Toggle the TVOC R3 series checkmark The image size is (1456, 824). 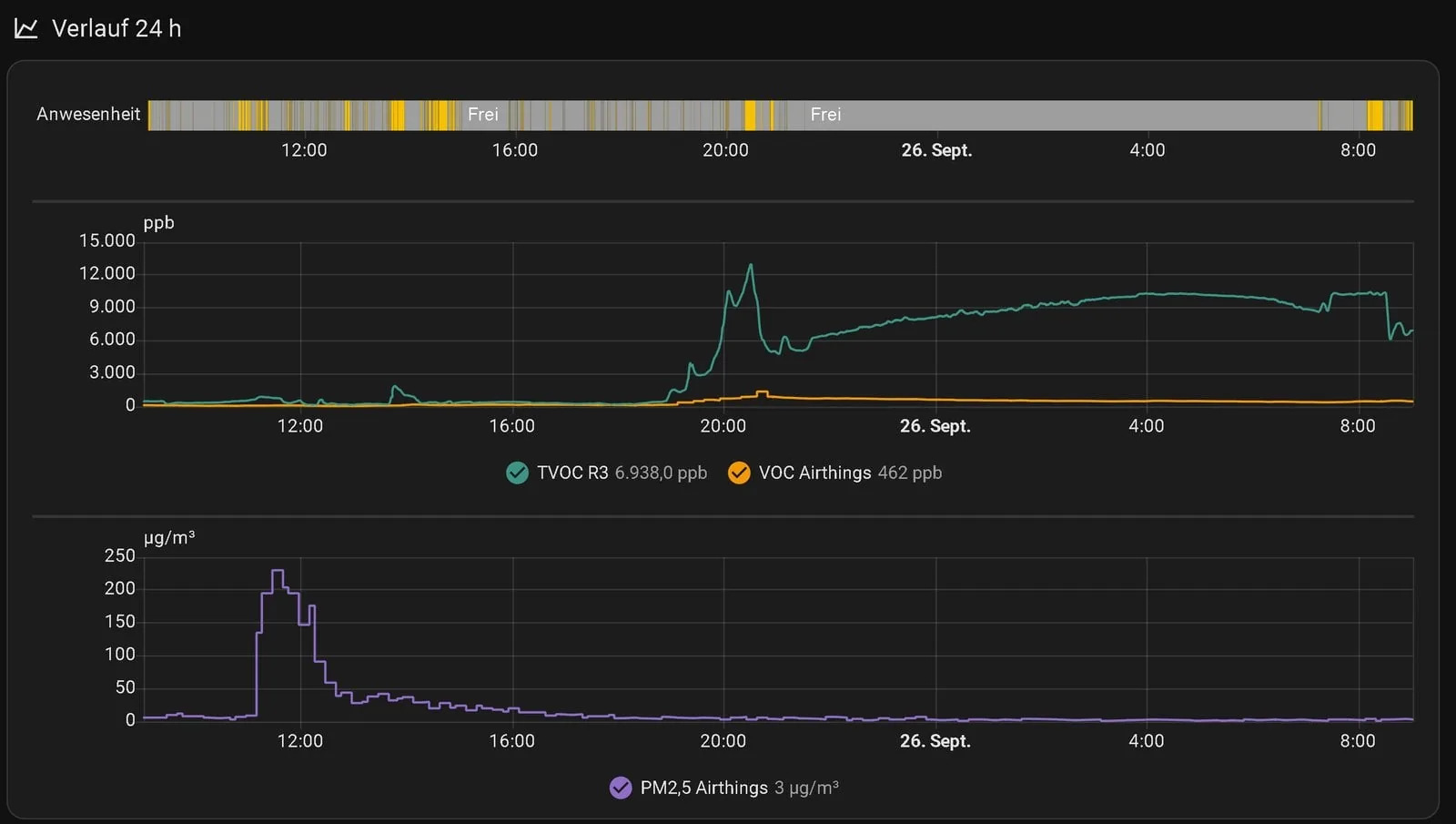click(517, 473)
